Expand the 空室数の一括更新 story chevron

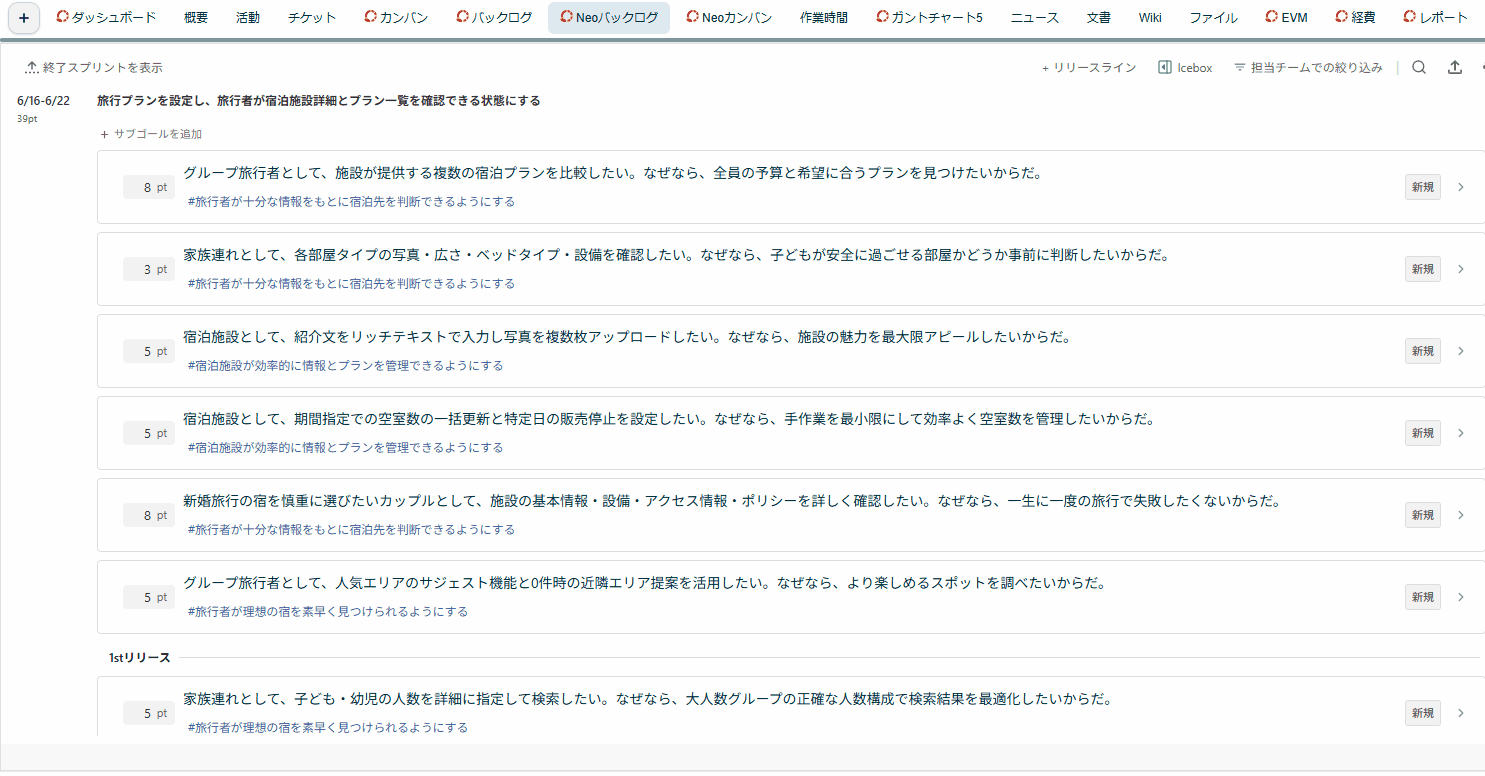(1461, 433)
